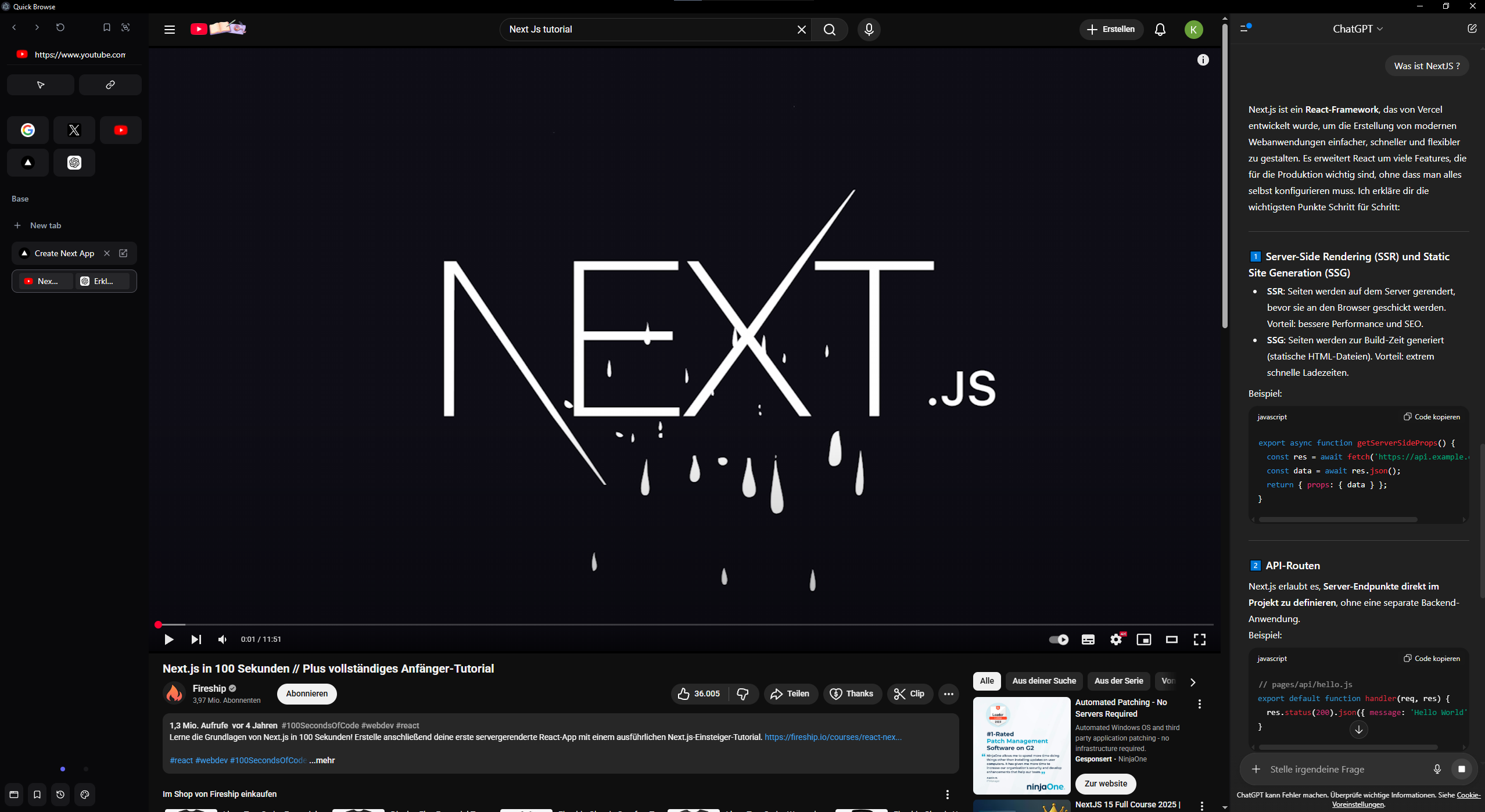Screen dimensions: 1485x812
Task: Run the YouTube search with the magnifier
Action: pos(830,30)
